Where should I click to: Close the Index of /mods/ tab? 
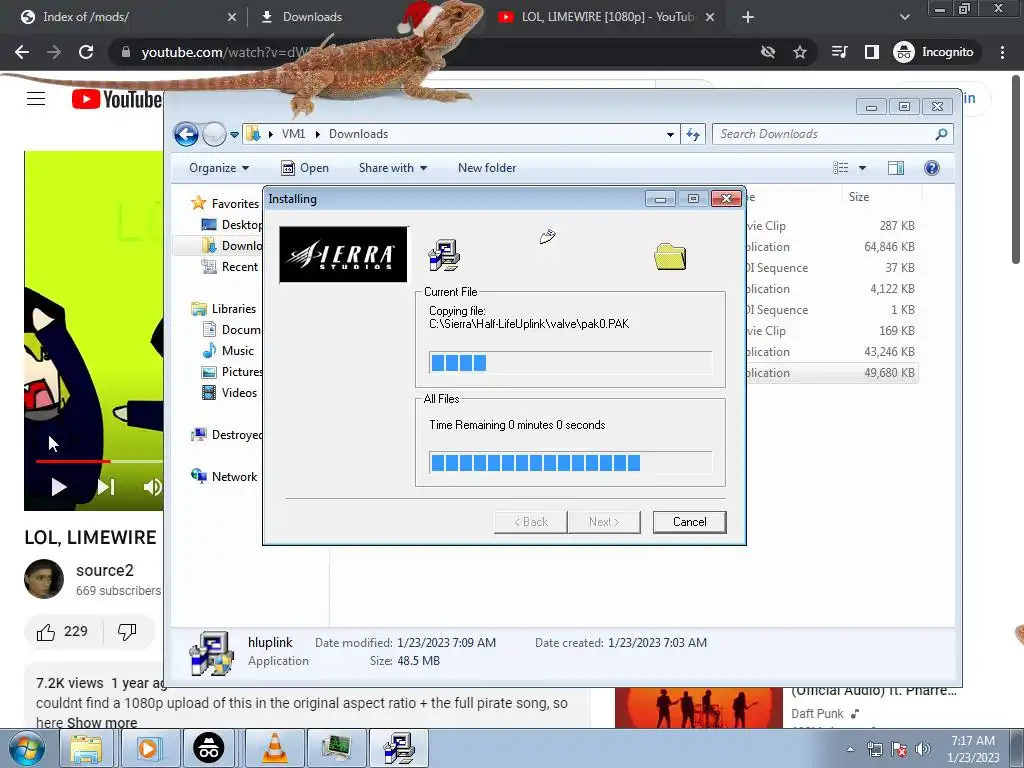[232, 17]
